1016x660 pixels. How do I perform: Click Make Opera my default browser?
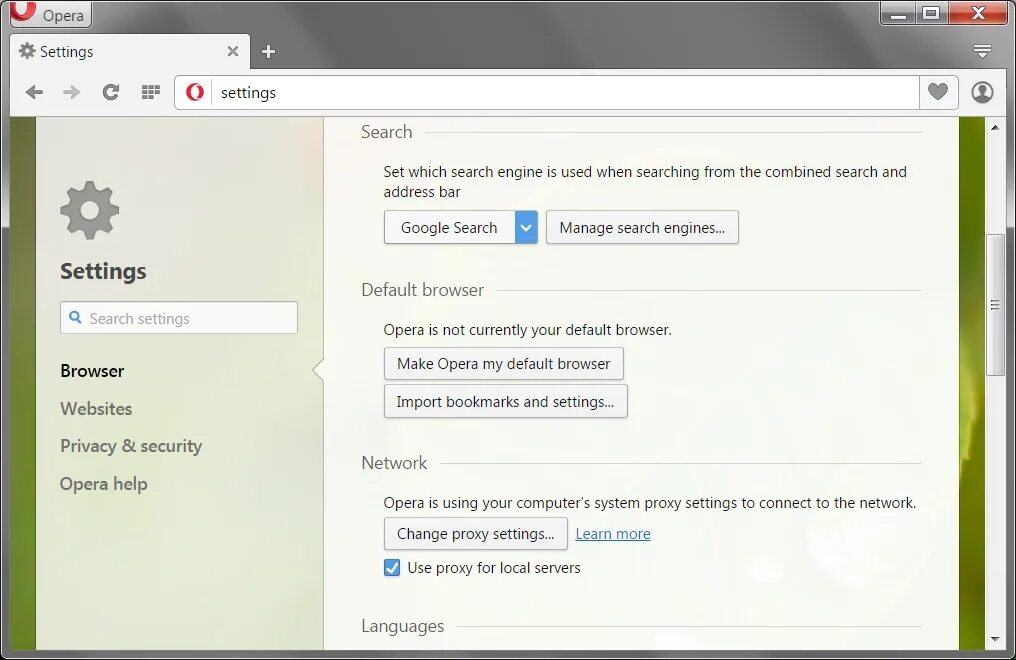tap(503, 363)
